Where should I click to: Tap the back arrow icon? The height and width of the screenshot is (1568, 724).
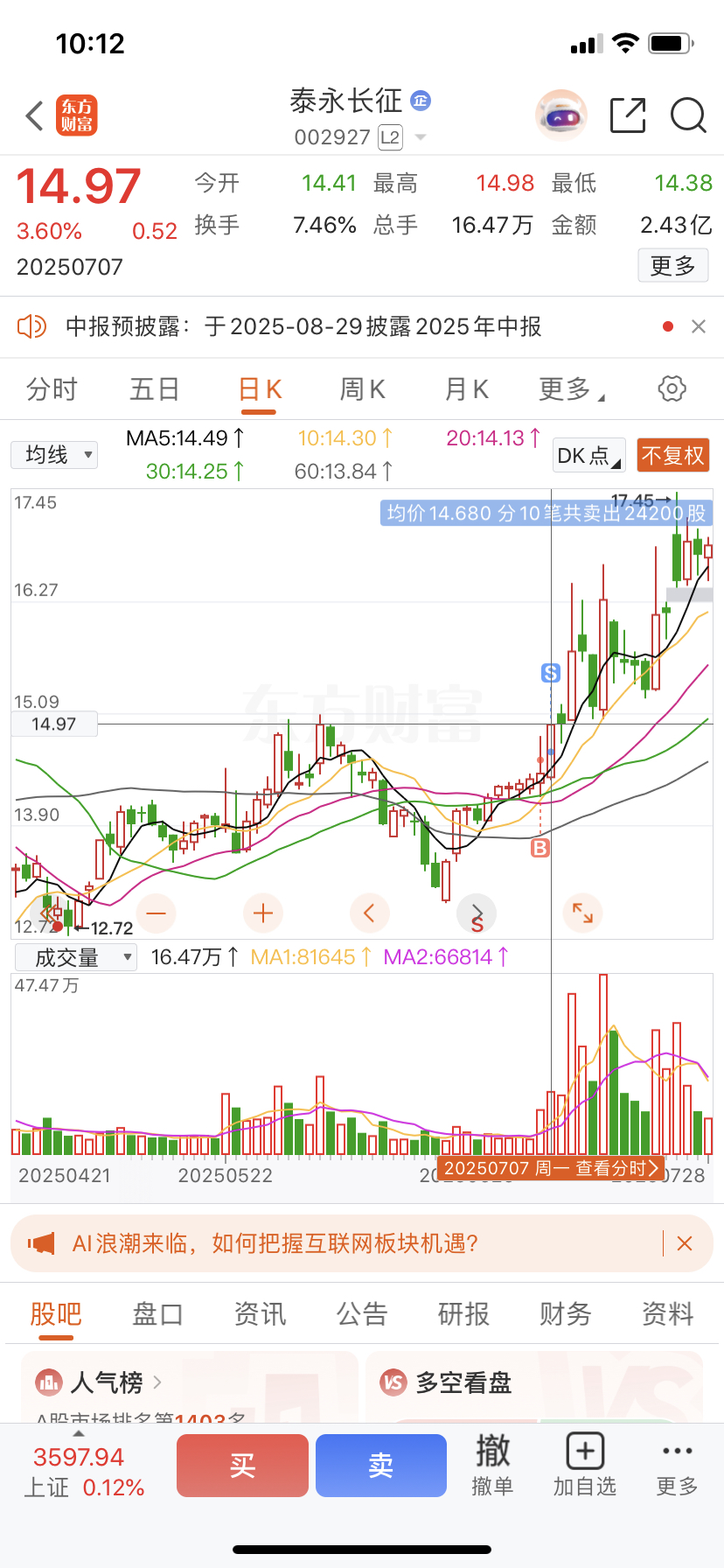tap(34, 115)
